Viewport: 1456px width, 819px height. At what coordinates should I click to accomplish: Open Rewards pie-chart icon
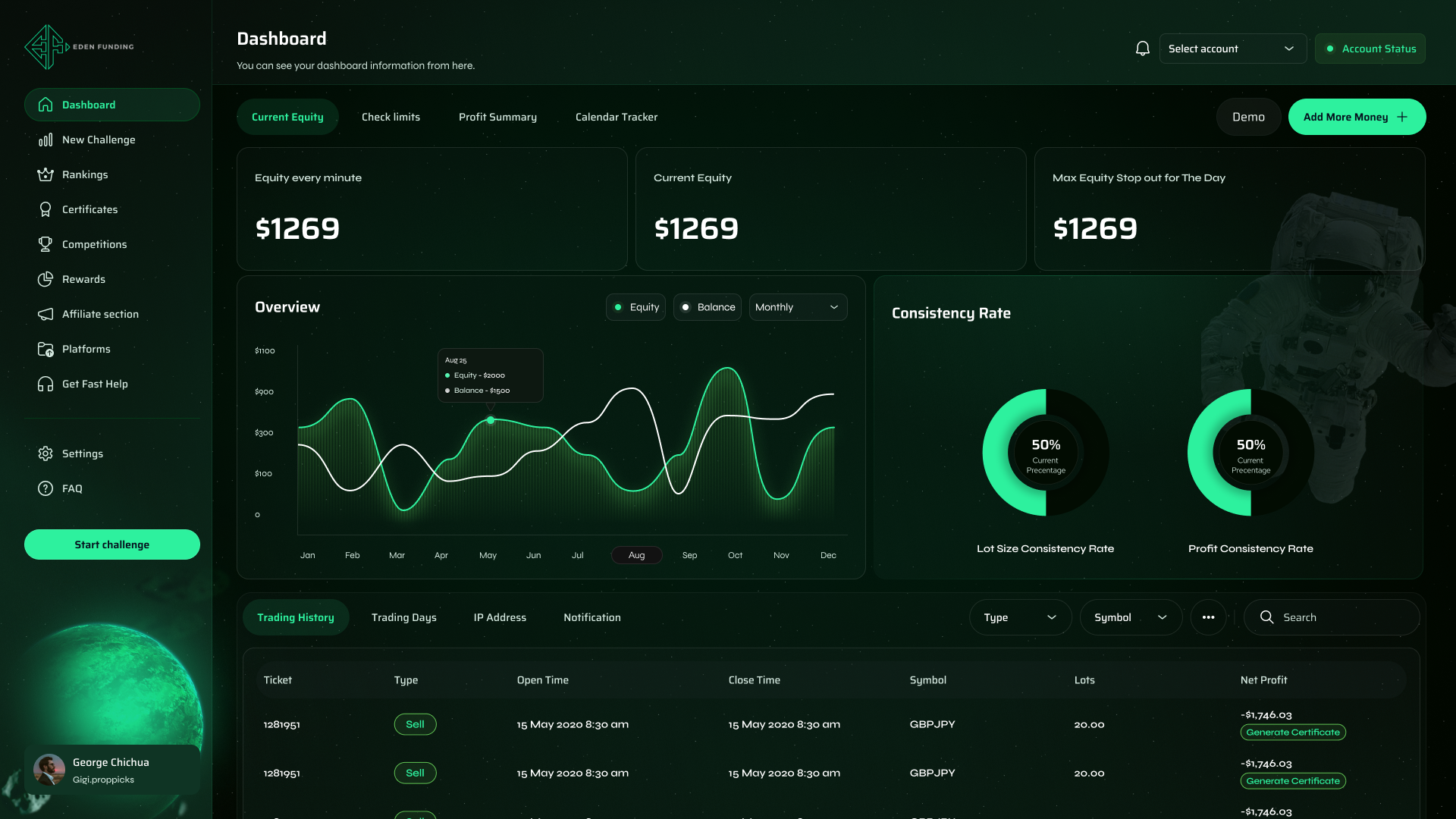(x=45, y=279)
